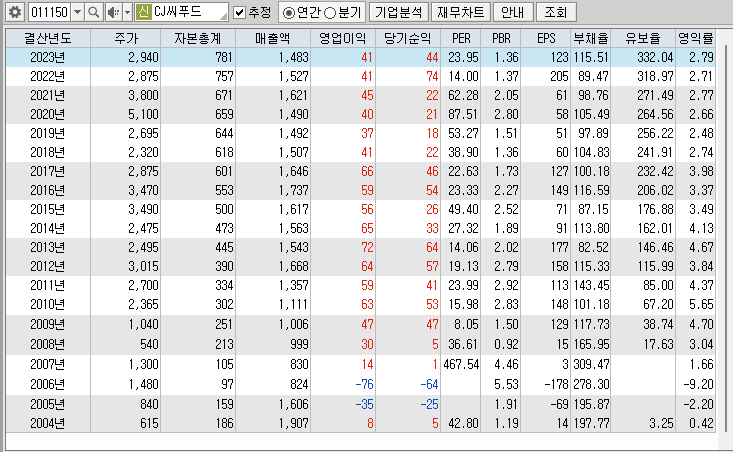This screenshot has width=733, height=452.
Task: Open the settings gear icon
Action: pos(15,12)
